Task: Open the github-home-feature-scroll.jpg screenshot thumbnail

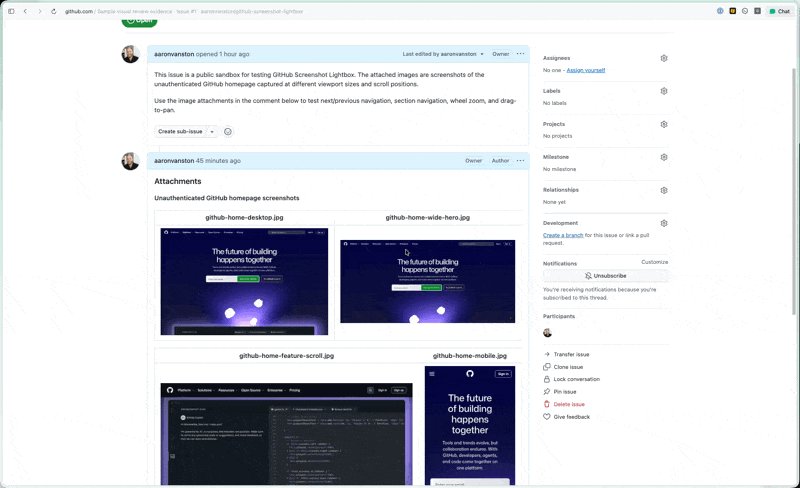Action: click(x=286, y=434)
